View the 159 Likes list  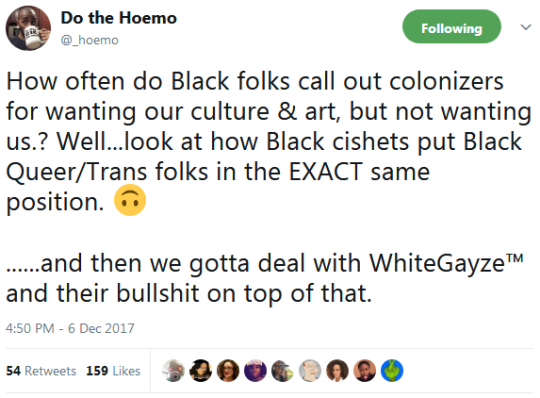point(113,371)
